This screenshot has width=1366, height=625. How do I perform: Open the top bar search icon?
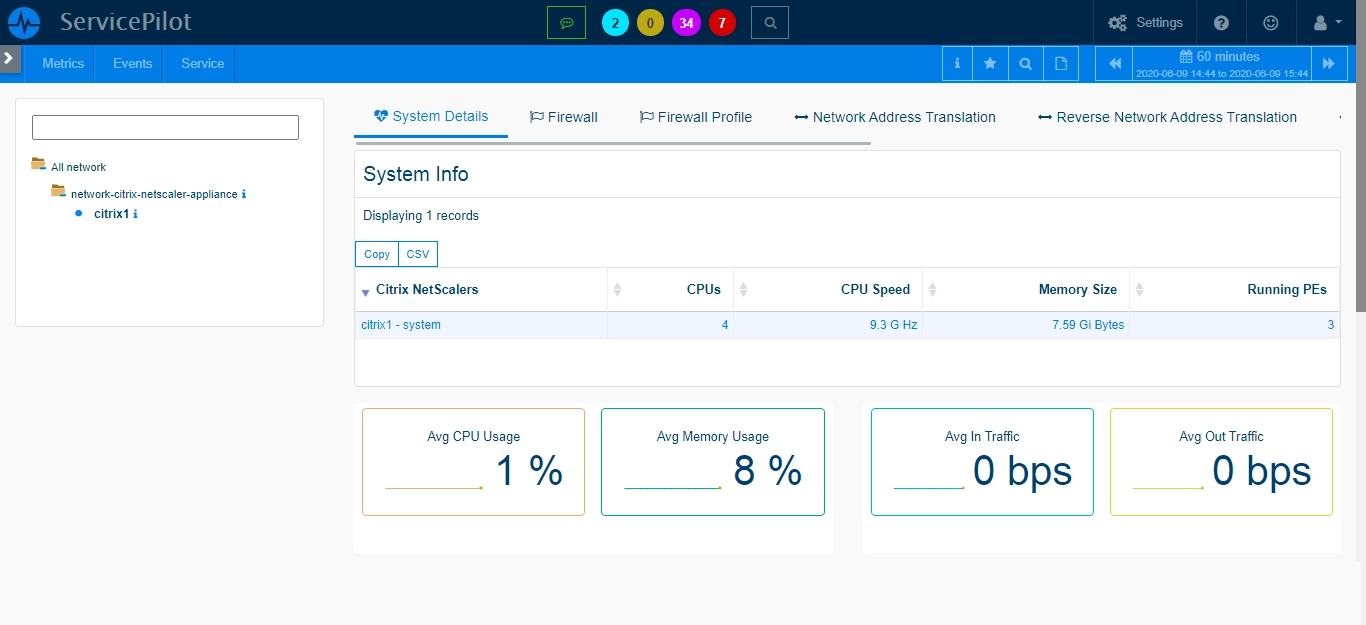(769, 22)
